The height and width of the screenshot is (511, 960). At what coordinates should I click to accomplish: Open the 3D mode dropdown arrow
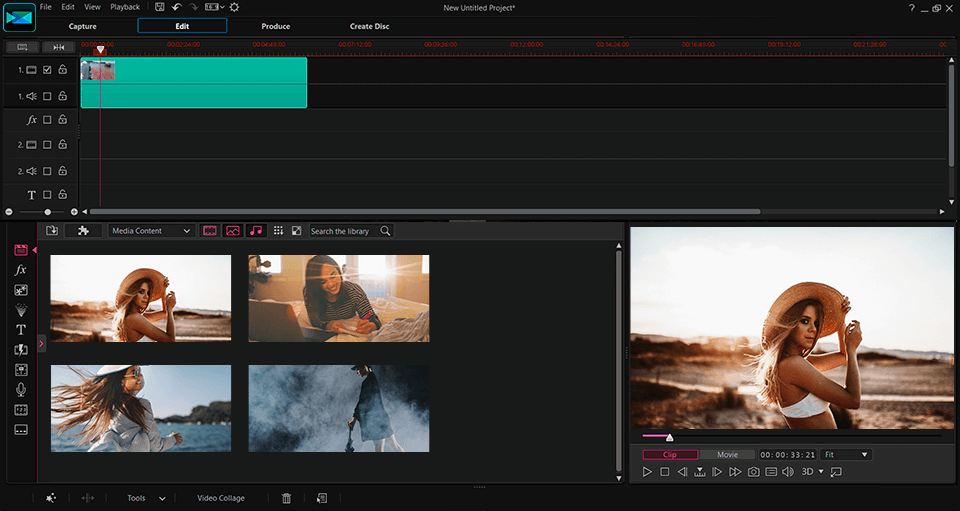coord(821,472)
